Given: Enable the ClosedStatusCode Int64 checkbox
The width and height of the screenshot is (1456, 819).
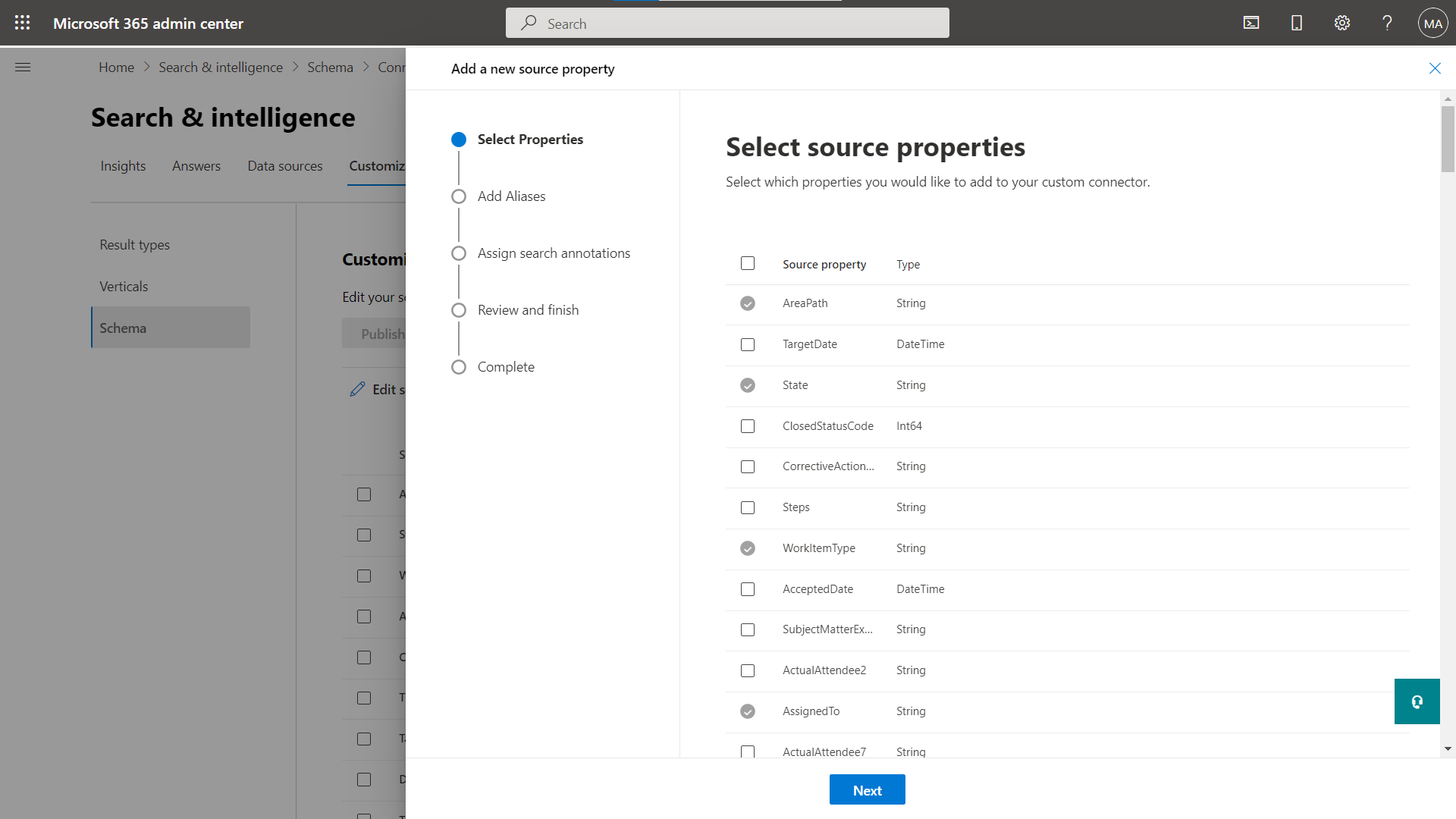Looking at the screenshot, I should pyautogui.click(x=748, y=425).
